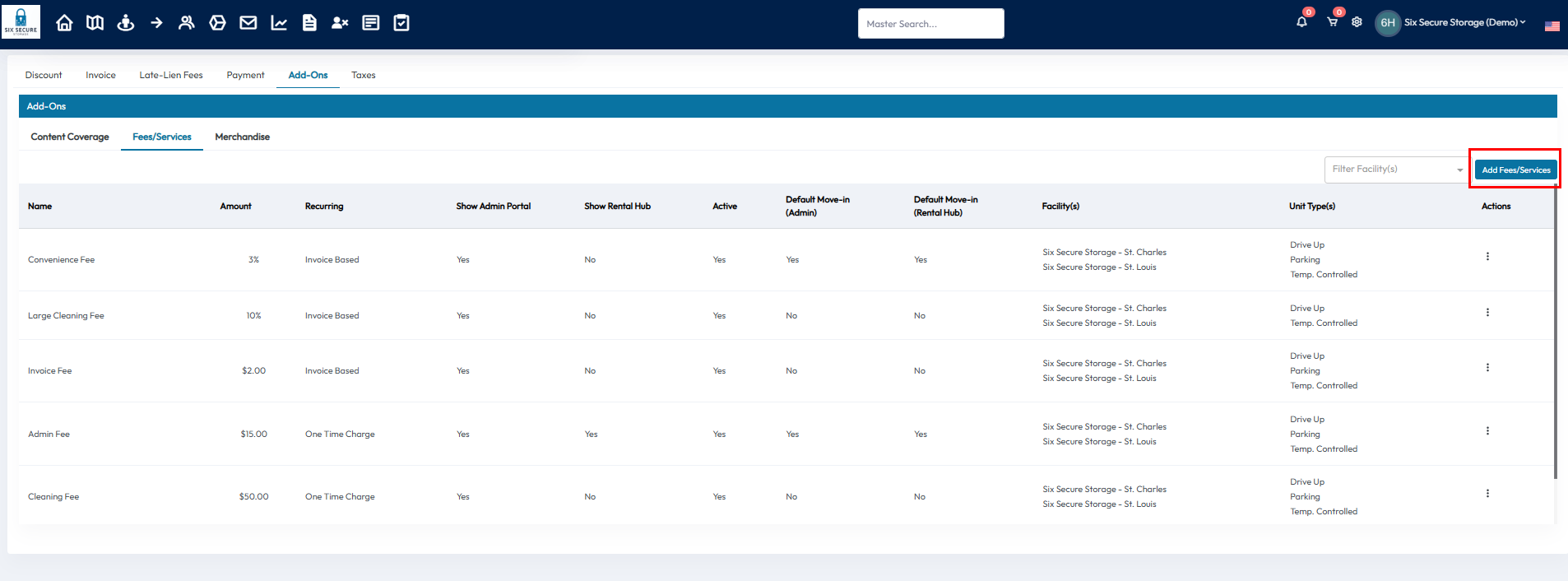Click into the Master Search field
Screen dimensions: 1568x581
point(930,24)
